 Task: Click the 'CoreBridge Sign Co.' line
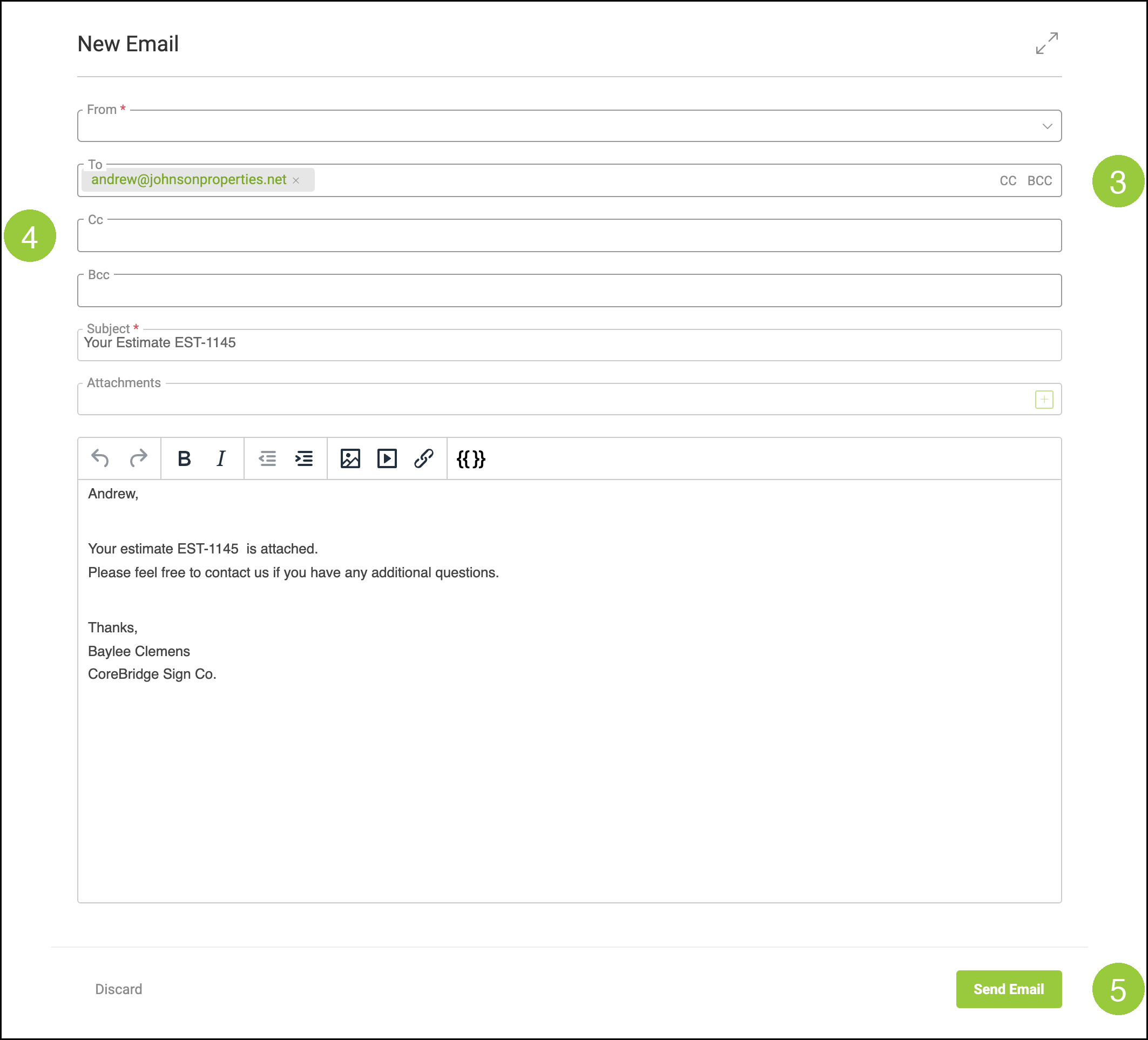click(152, 674)
